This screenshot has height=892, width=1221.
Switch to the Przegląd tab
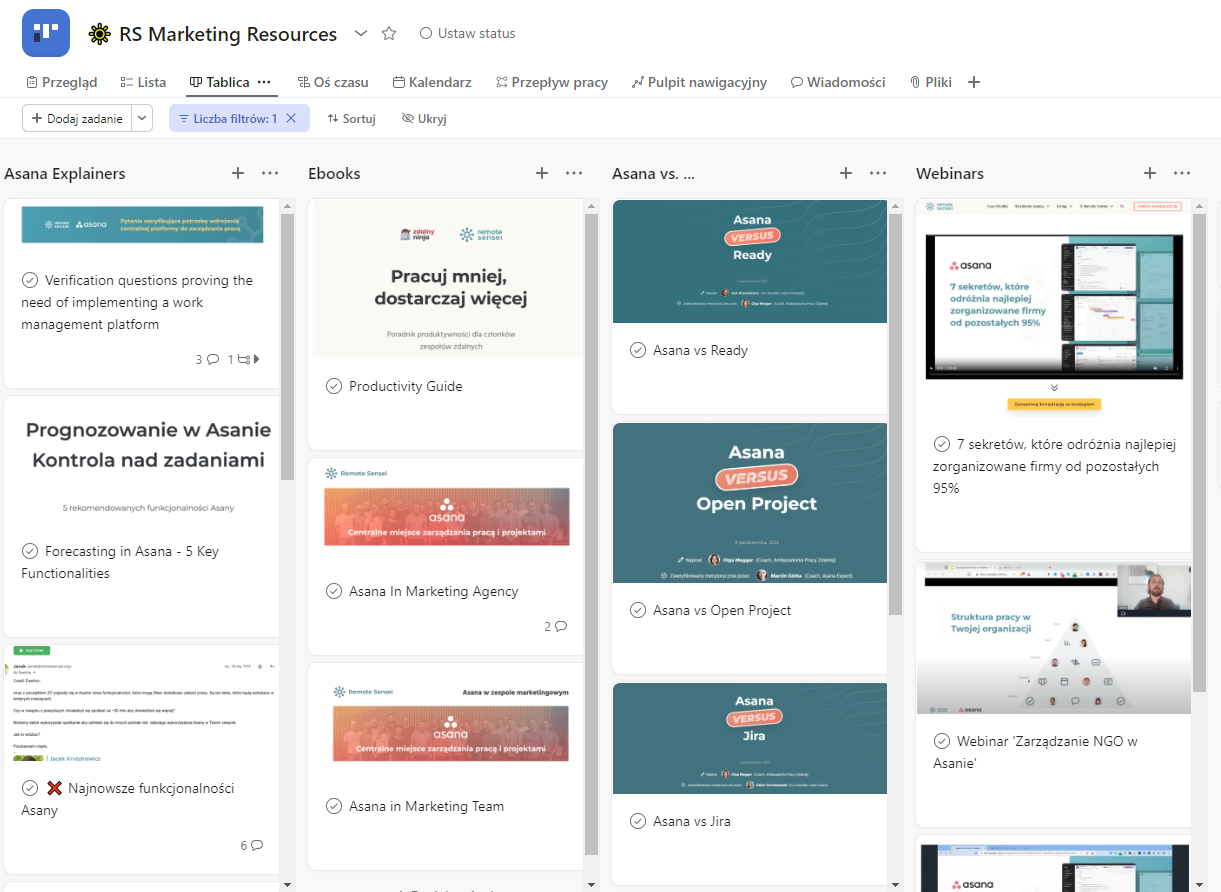point(62,82)
